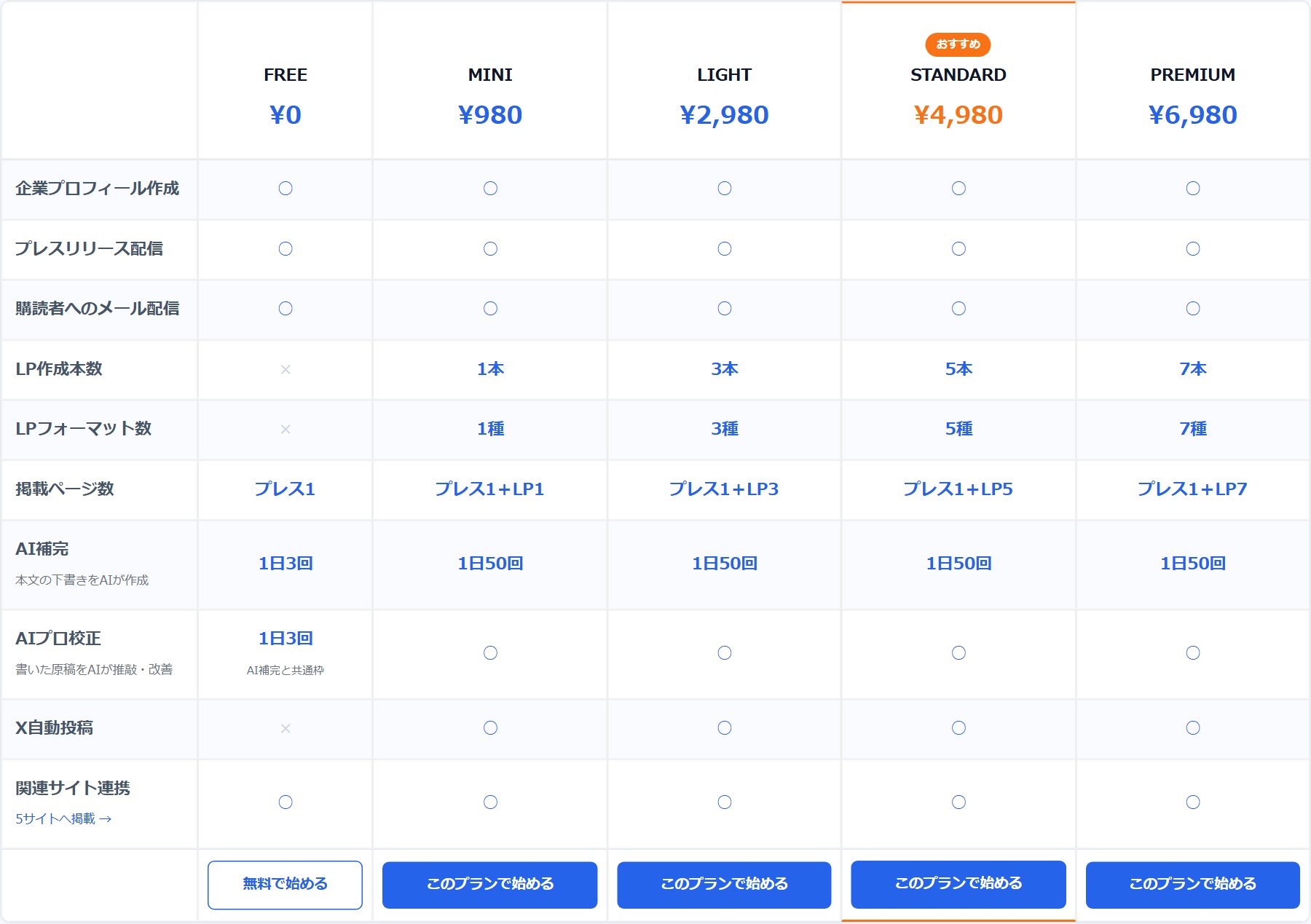1311x924 pixels.
Task: Click the 1本 value under MINI
Action: point(490,369)
